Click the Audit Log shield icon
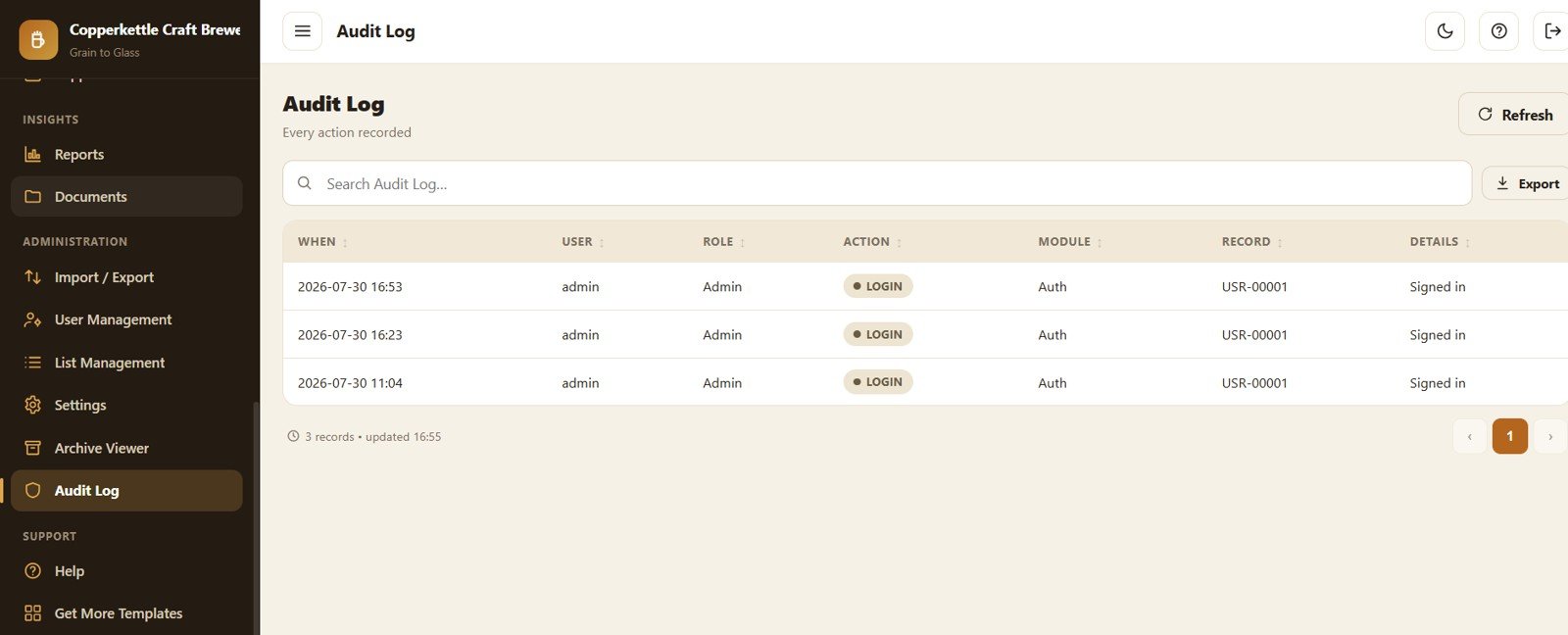 coord(32,490)
